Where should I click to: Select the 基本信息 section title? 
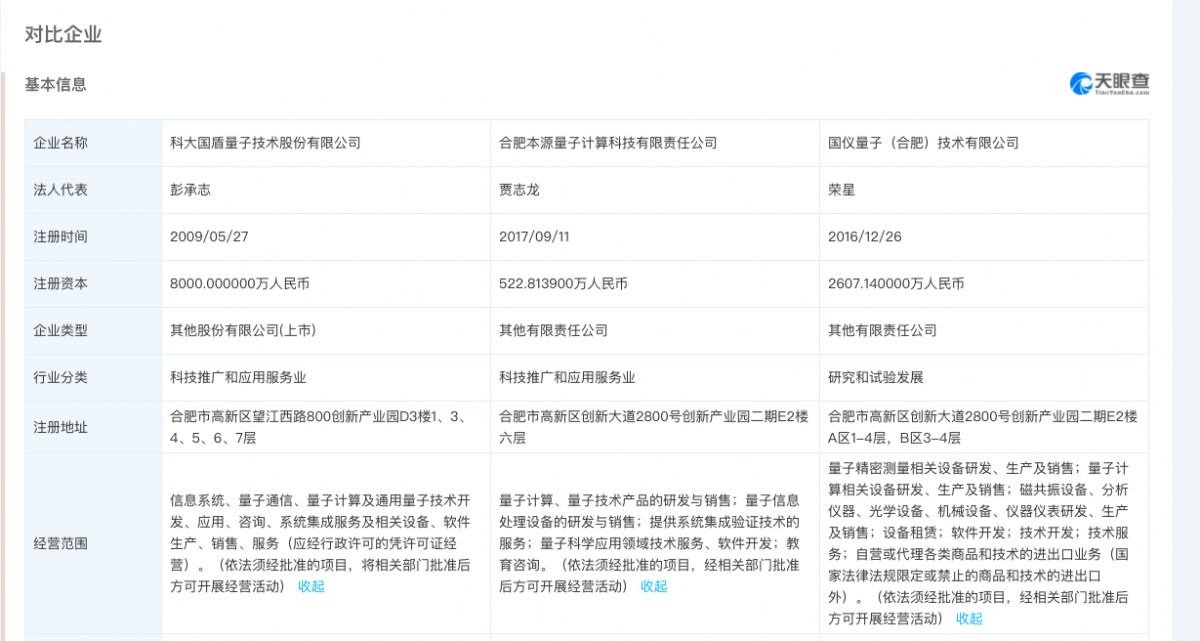click(56, 85)
